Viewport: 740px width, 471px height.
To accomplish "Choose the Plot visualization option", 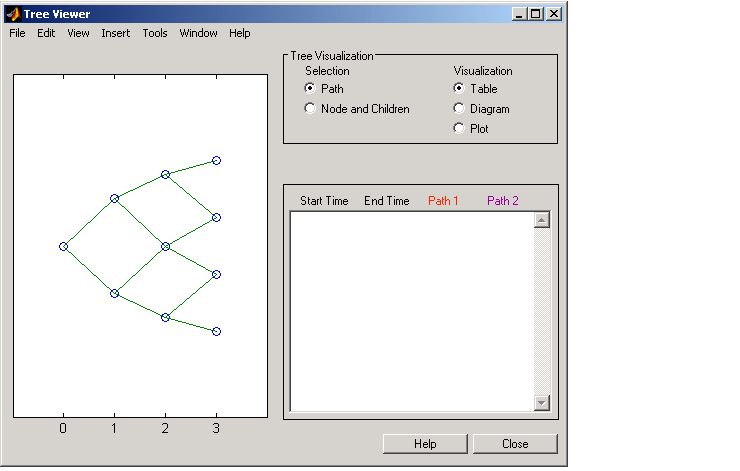I will [459, 128].
